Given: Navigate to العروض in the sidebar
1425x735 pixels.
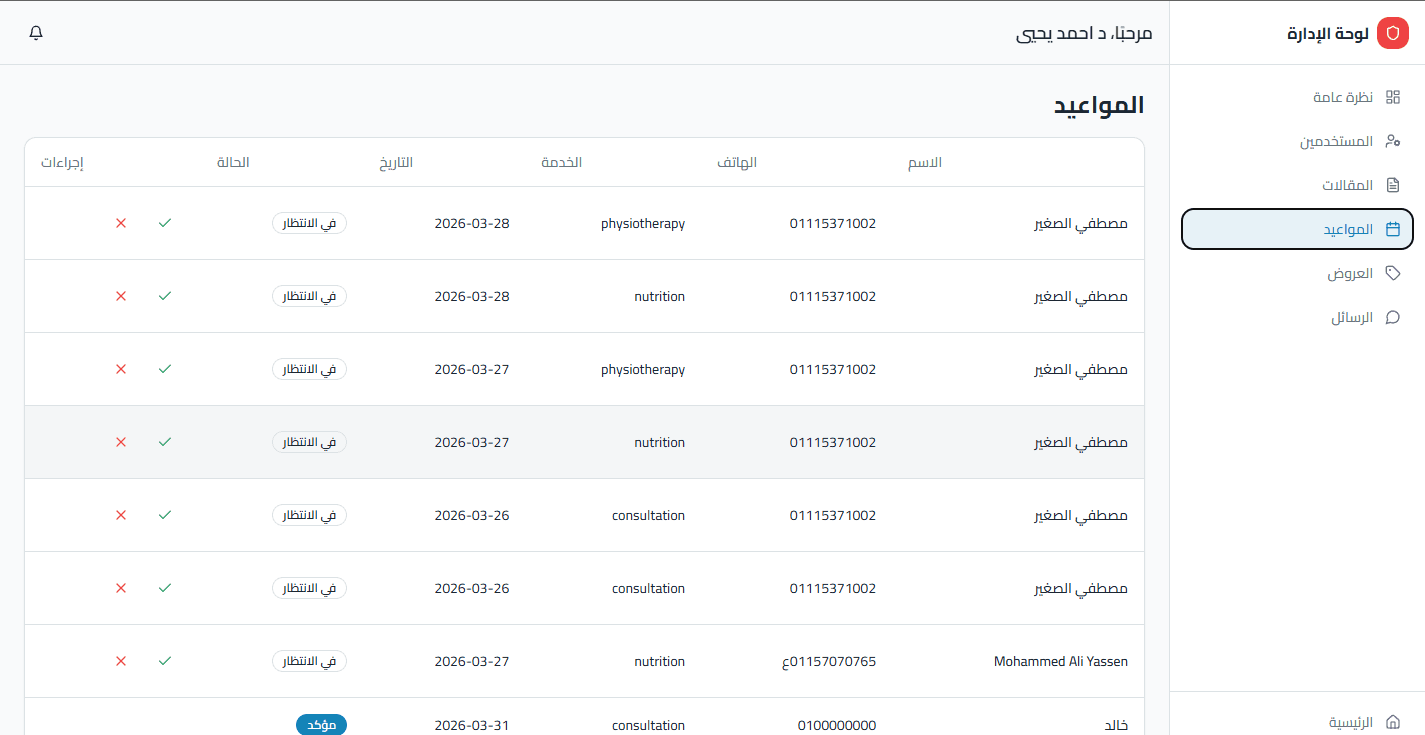Looking at the screenshot, I should pos(1297,273).
